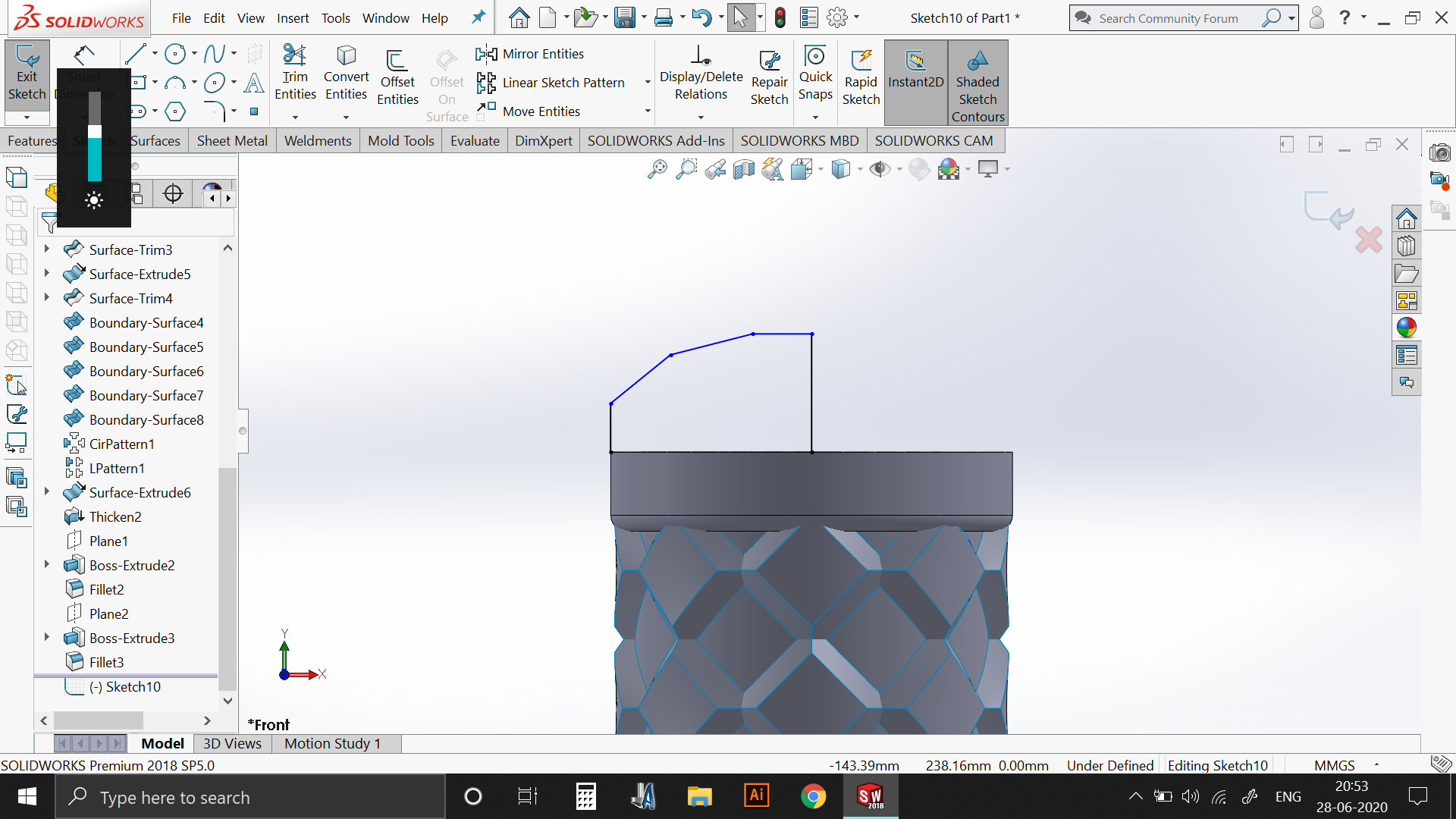Open the Insert menu
1456x819 pixels.
[x=293, y=18]
